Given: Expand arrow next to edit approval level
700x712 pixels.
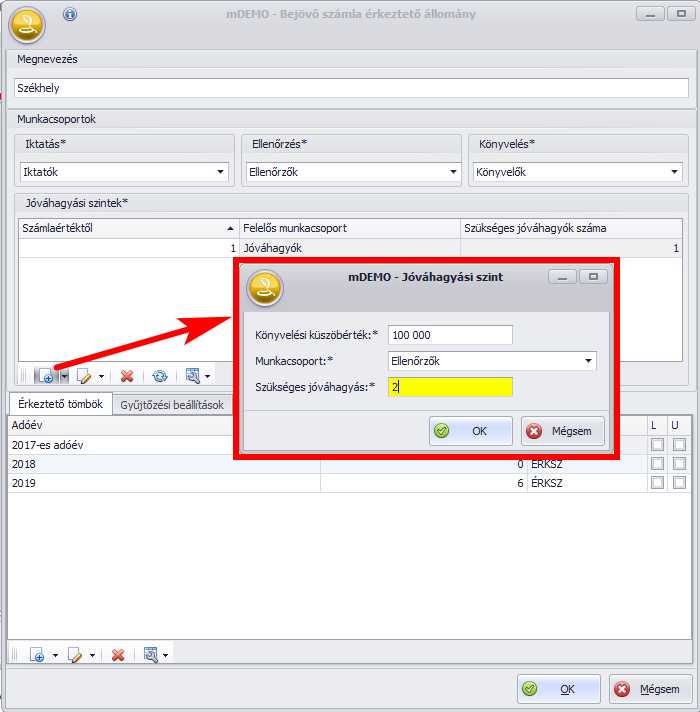Looking at the screenshot, I should pyautogui.click(x=101, y=376).
